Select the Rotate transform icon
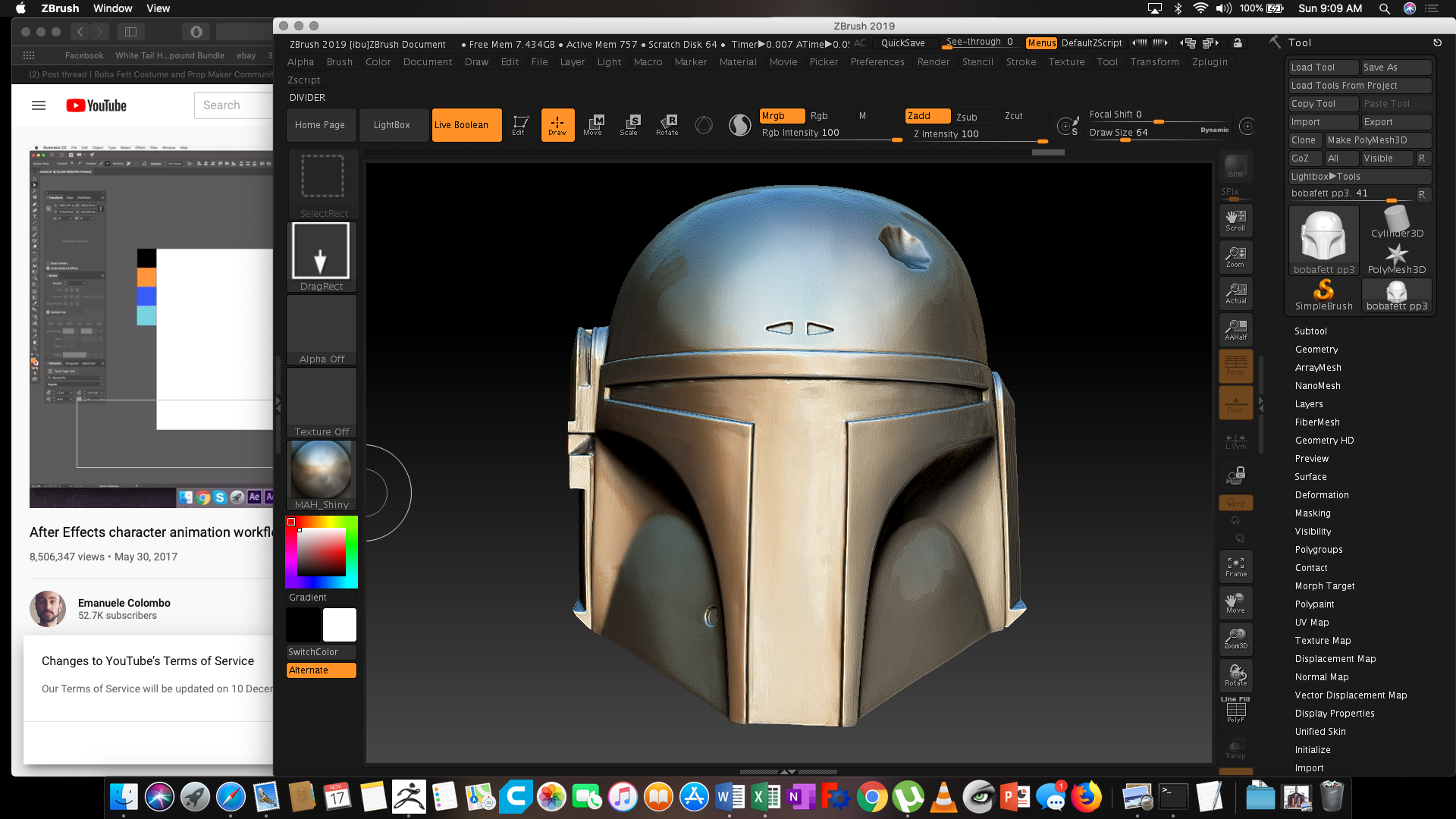 667,125
